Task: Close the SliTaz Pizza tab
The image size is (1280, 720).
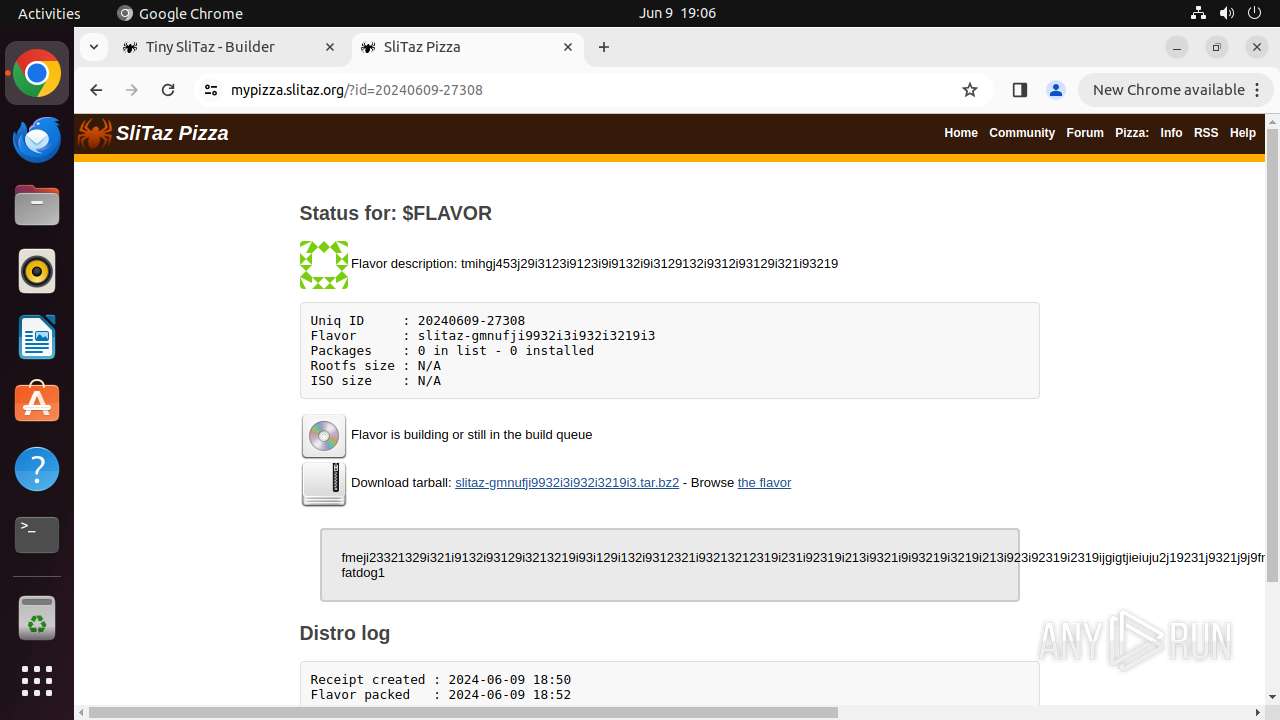Action: pos(568,47)
